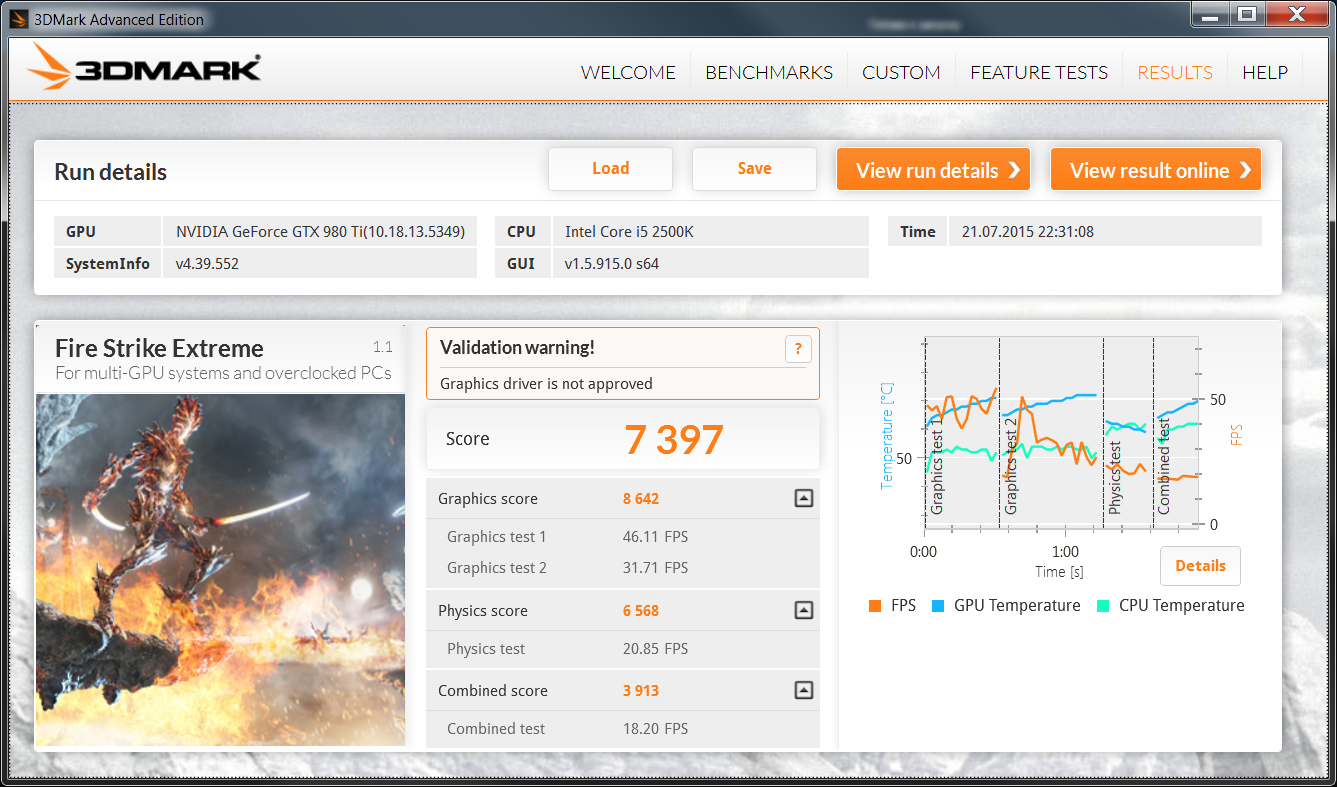Select the GPU value GeForce GTX 980 Ti

320,231
